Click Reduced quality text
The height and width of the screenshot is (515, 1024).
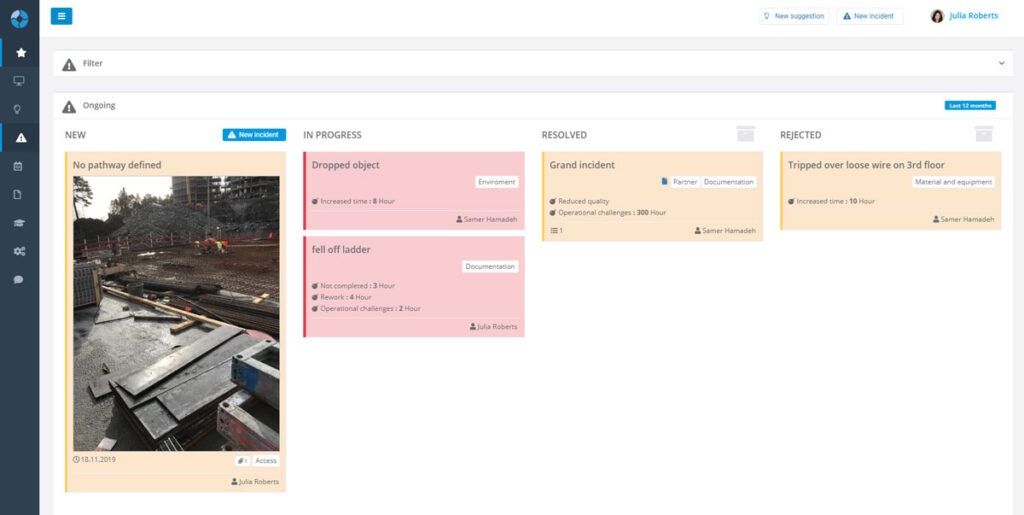[579, 201]
